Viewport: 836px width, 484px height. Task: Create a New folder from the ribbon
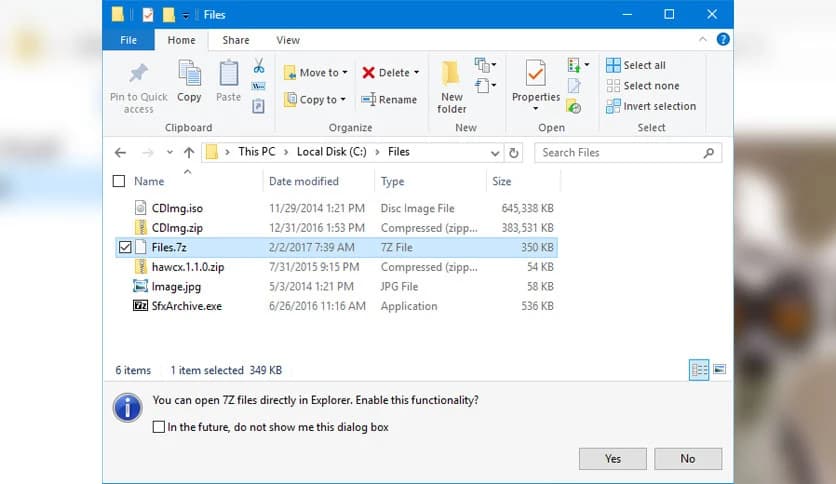click(x=452, y=76)
